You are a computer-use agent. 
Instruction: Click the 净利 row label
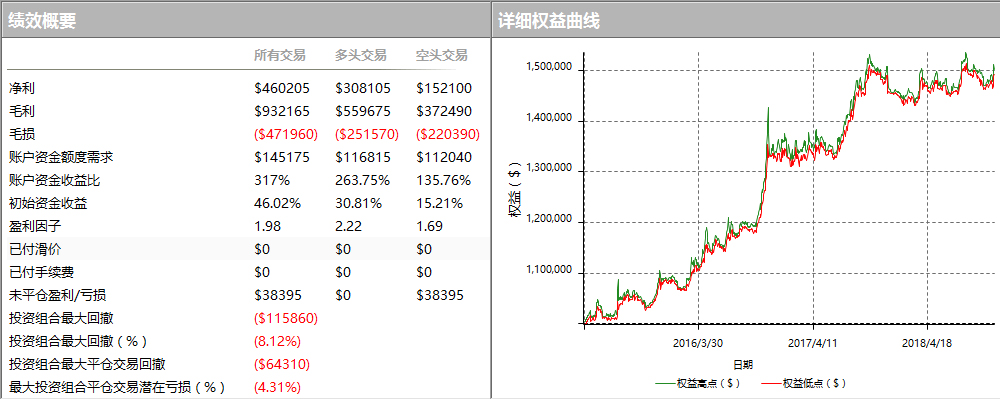tap(22, 89)
